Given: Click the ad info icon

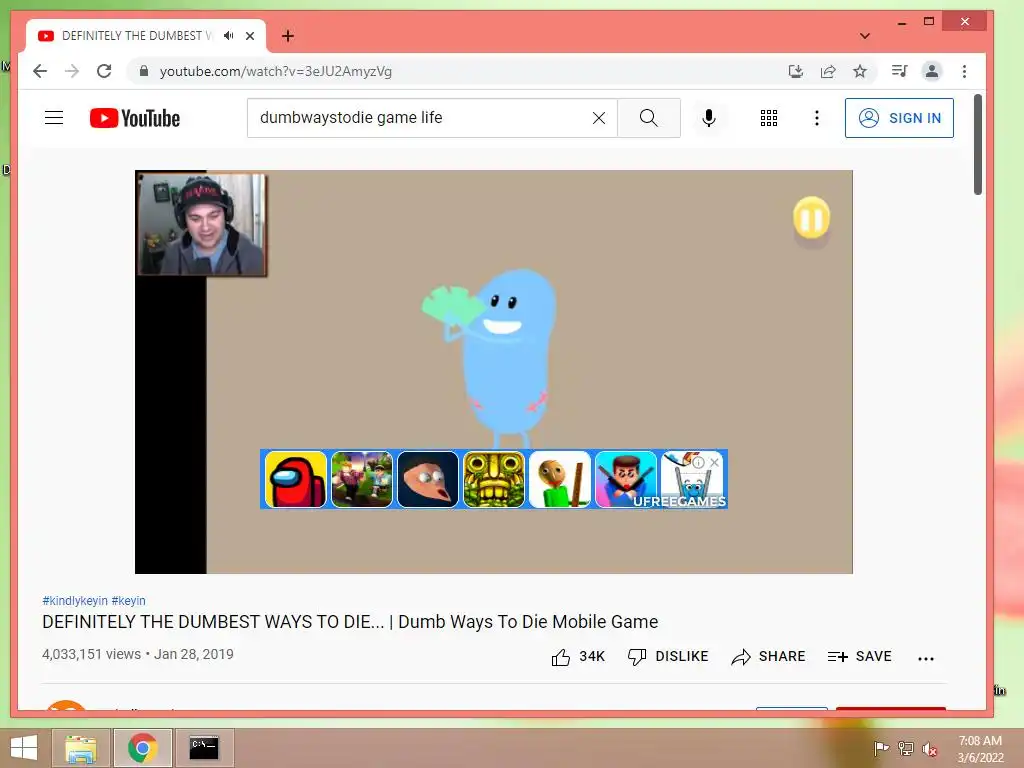Looking at the screenshot, I should [698, 462].
